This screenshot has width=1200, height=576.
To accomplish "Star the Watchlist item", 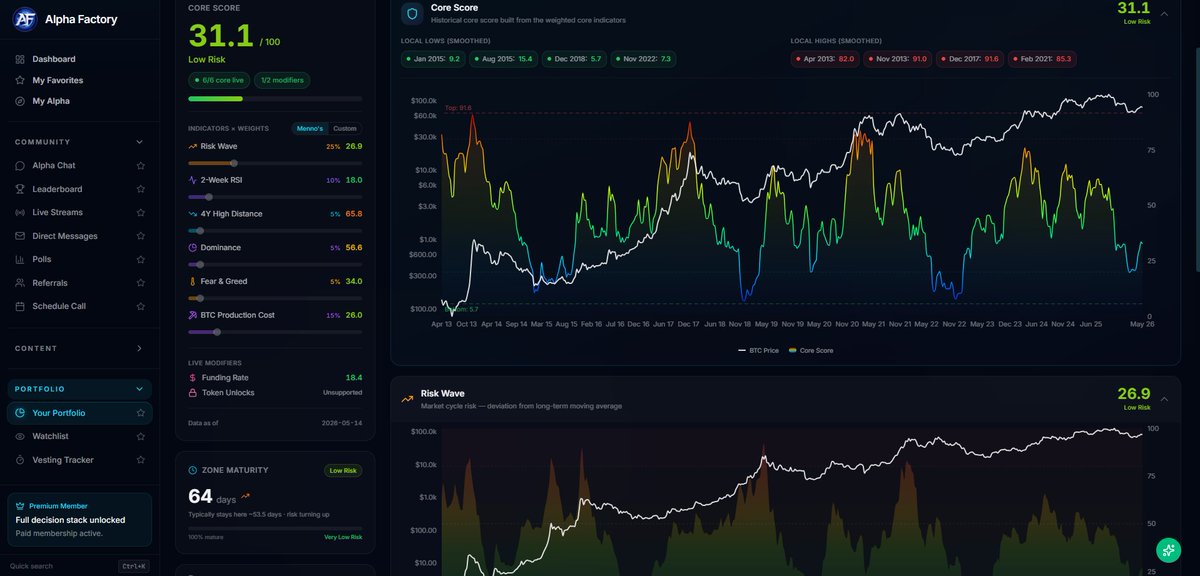I will 140,436.
